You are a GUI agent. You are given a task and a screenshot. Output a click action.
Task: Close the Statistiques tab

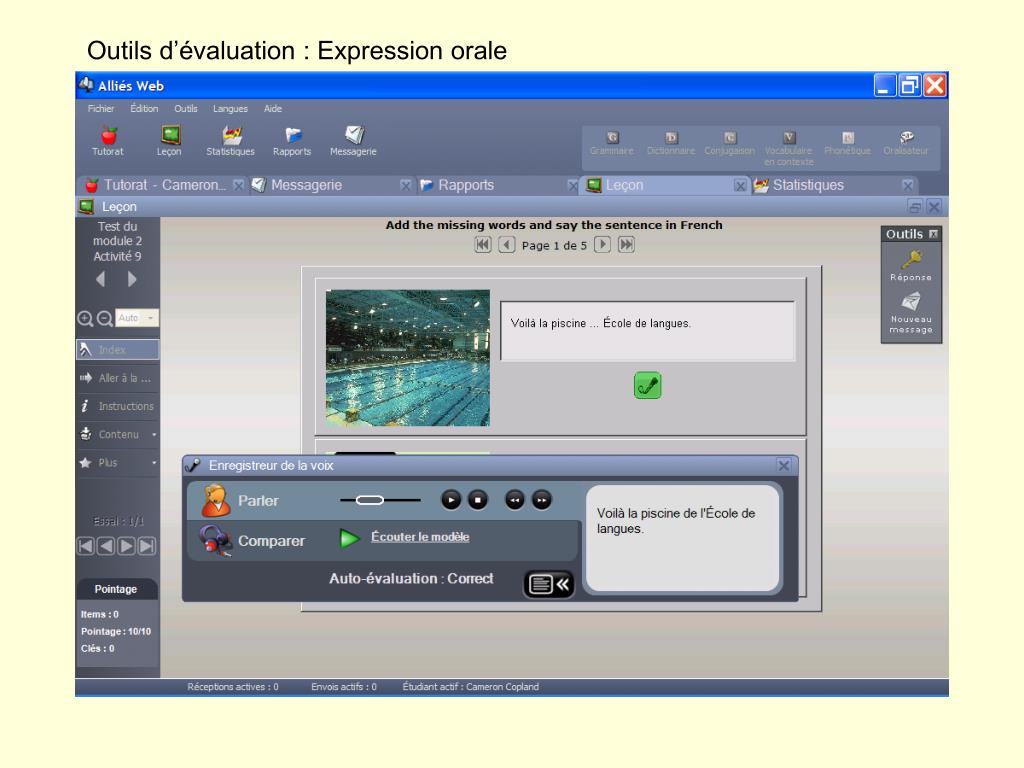tap(908, 186)
